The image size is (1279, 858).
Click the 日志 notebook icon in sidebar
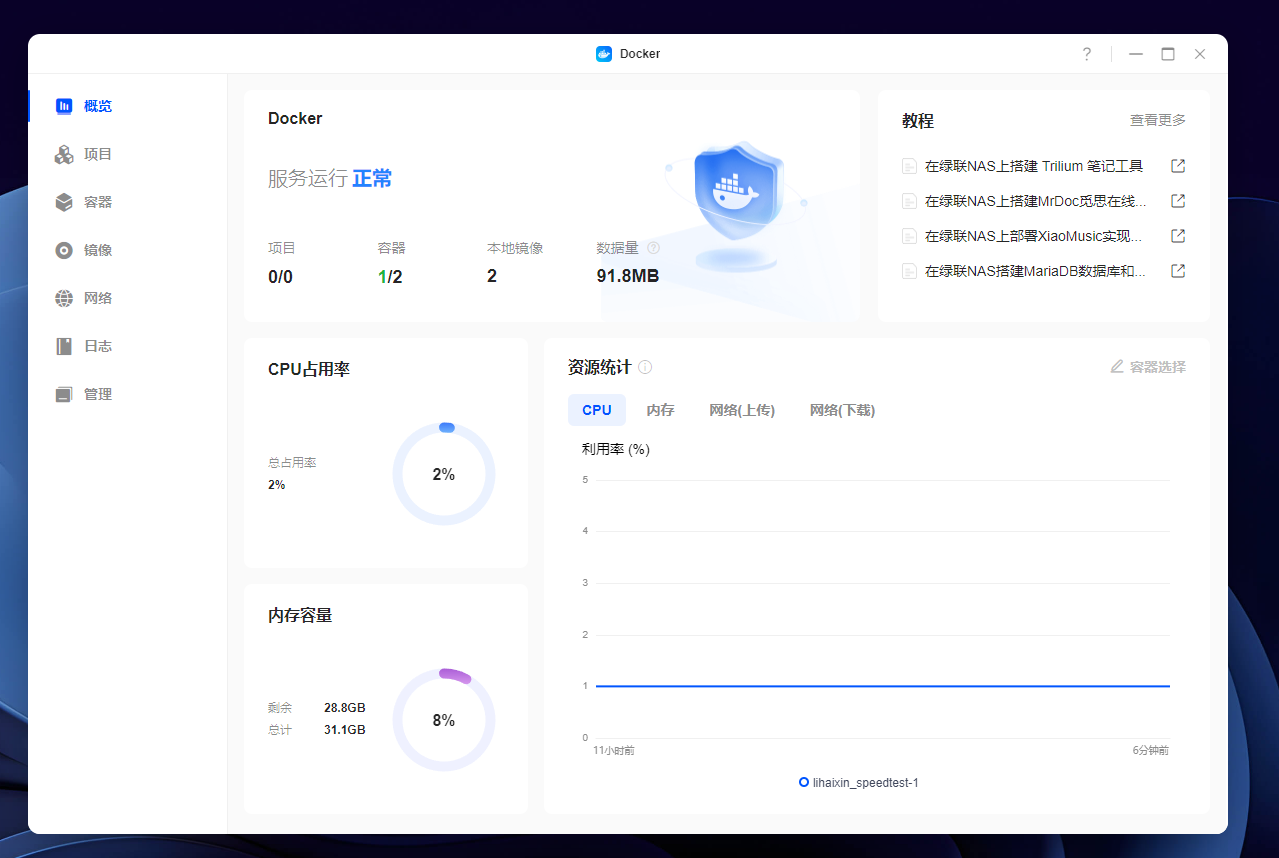pos(64,346)
